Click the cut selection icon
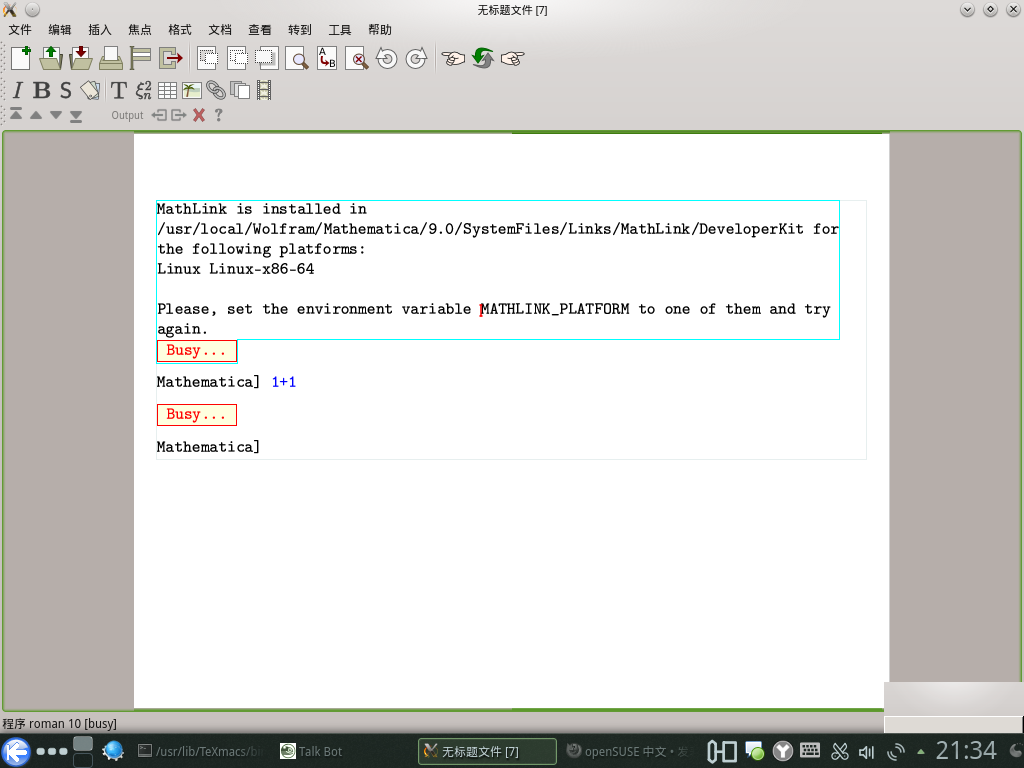 coord(208,58)
